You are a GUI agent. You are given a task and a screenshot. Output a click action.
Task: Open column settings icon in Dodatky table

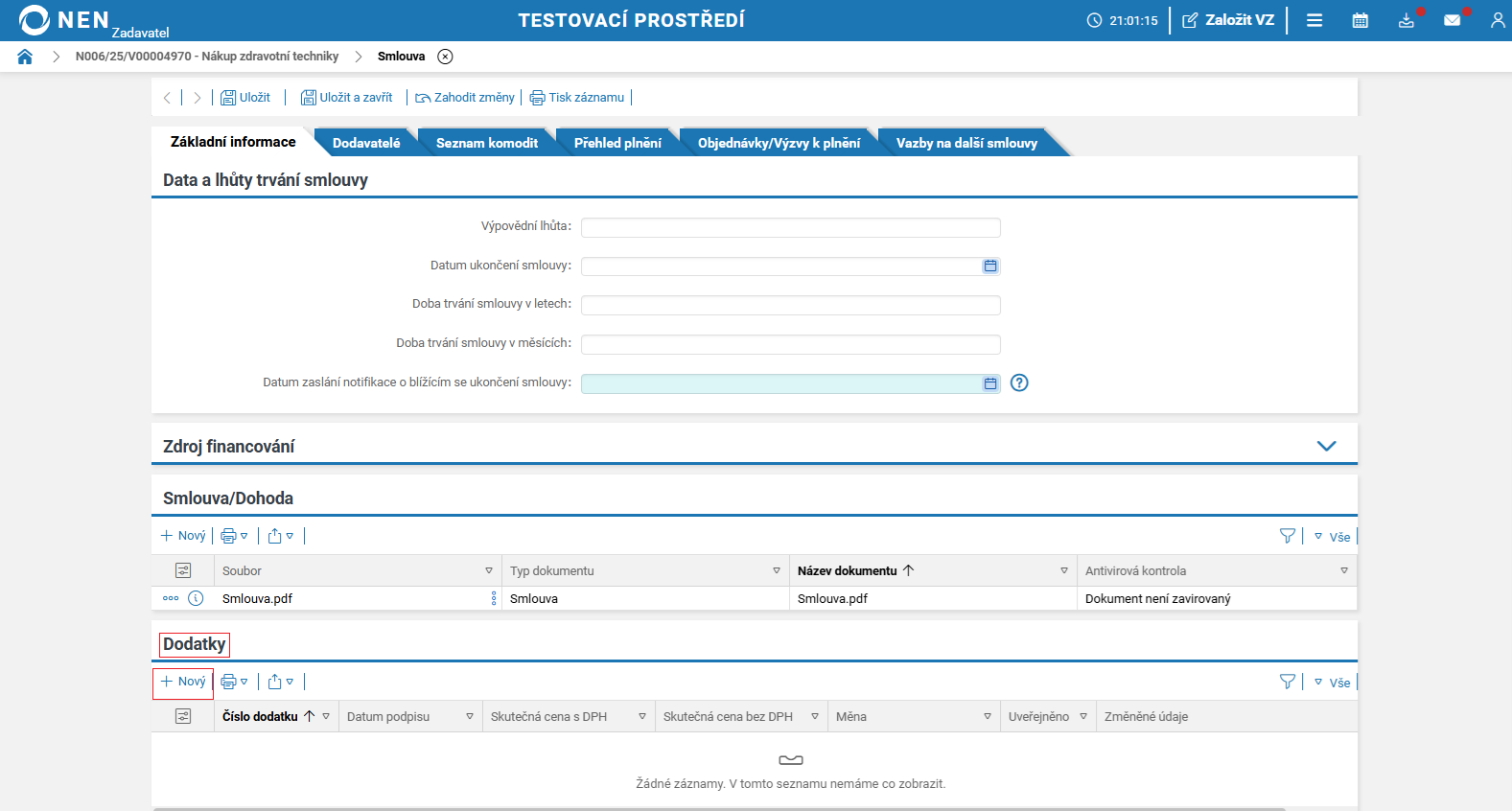click(183, 716)
